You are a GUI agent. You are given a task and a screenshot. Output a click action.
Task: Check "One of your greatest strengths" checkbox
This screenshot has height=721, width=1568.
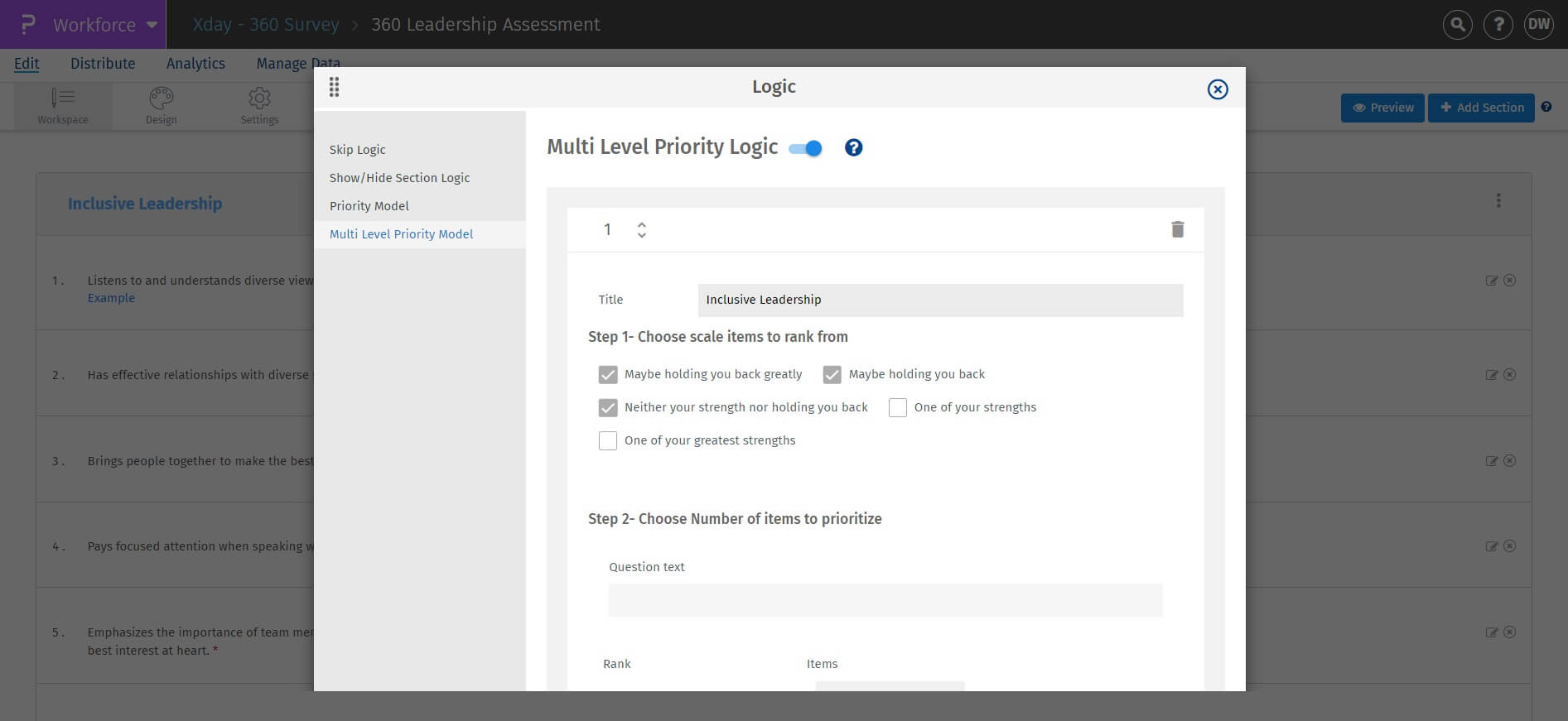(x=608, y=440)
